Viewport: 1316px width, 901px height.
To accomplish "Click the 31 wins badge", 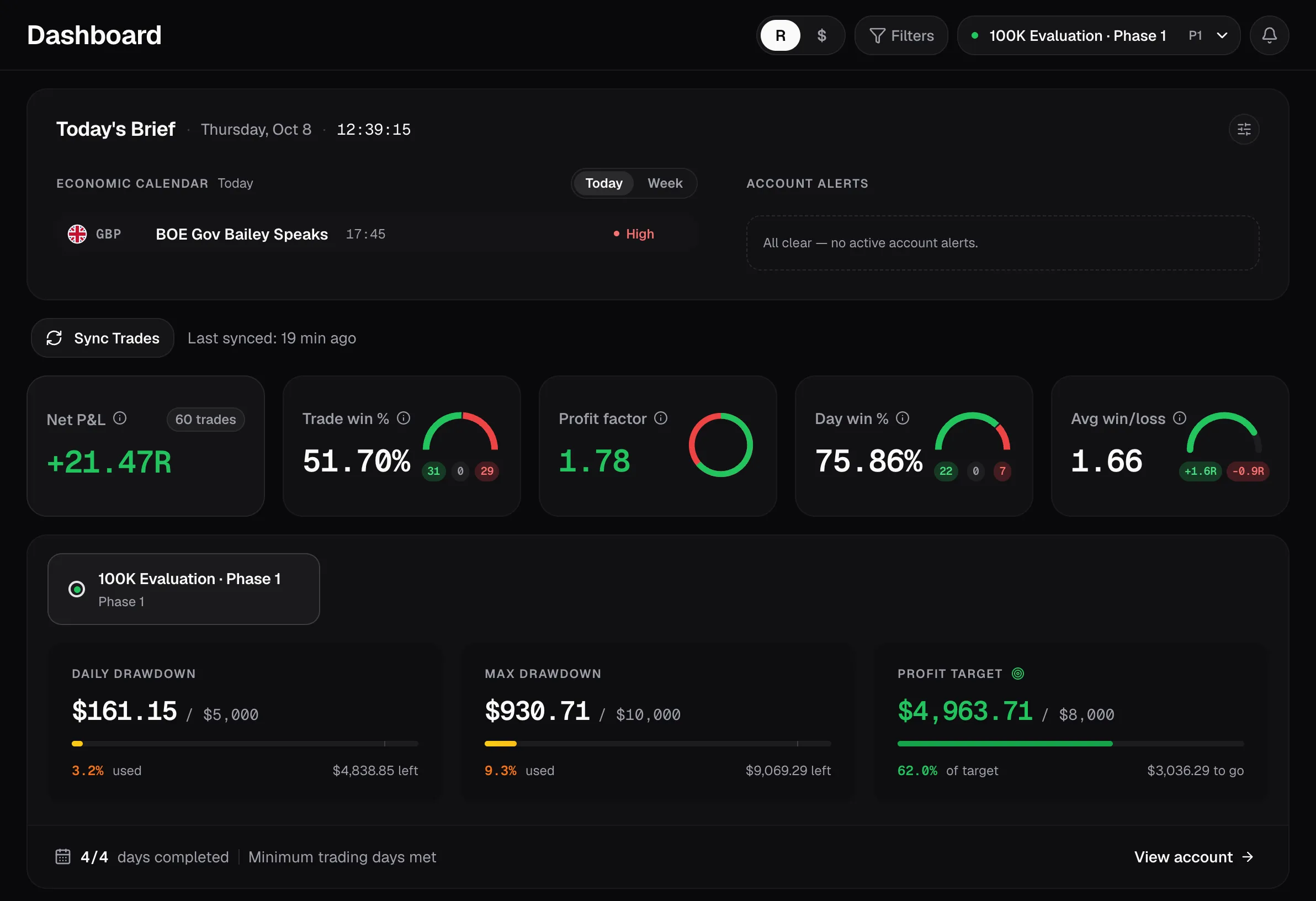I will [434, 471].
